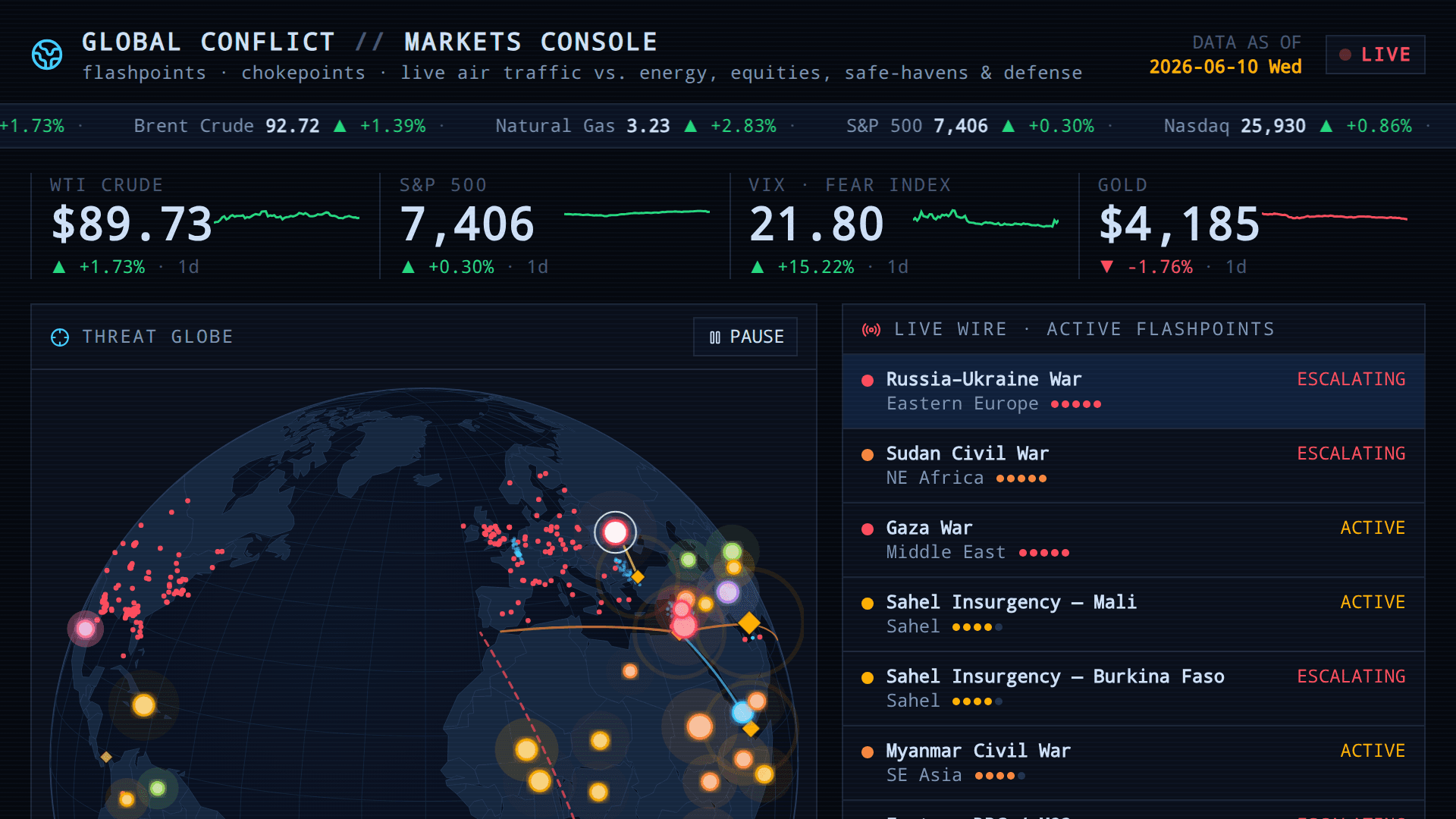Click the yellow bullet beside Sahel Insurgency — Mali
The image size is (1456, 819).
tap(868, 604)
